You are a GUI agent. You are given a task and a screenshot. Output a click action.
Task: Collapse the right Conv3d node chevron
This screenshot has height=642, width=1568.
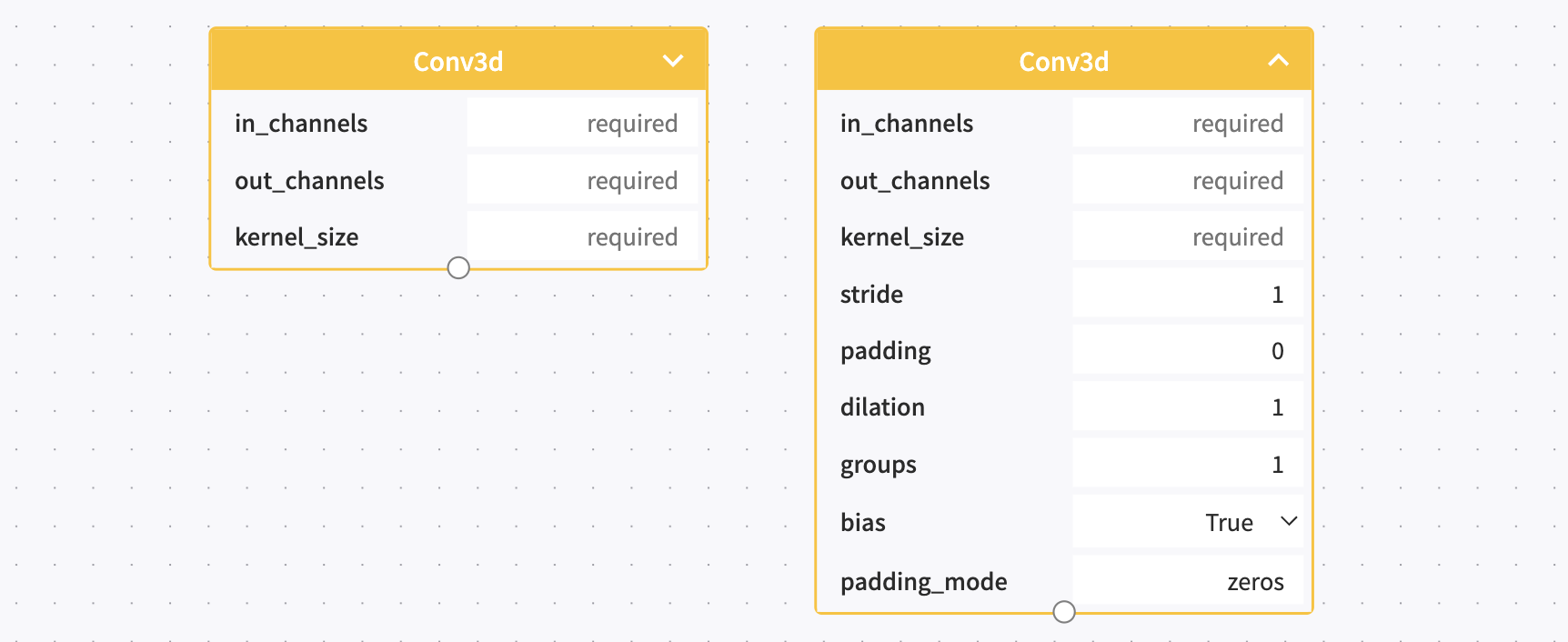(1279, 61)
